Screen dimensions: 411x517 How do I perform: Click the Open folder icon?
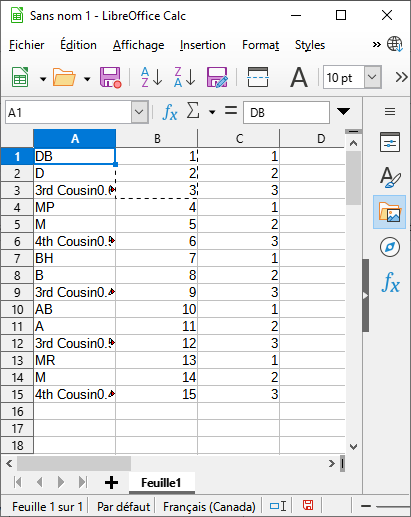[x=64, y=77]
